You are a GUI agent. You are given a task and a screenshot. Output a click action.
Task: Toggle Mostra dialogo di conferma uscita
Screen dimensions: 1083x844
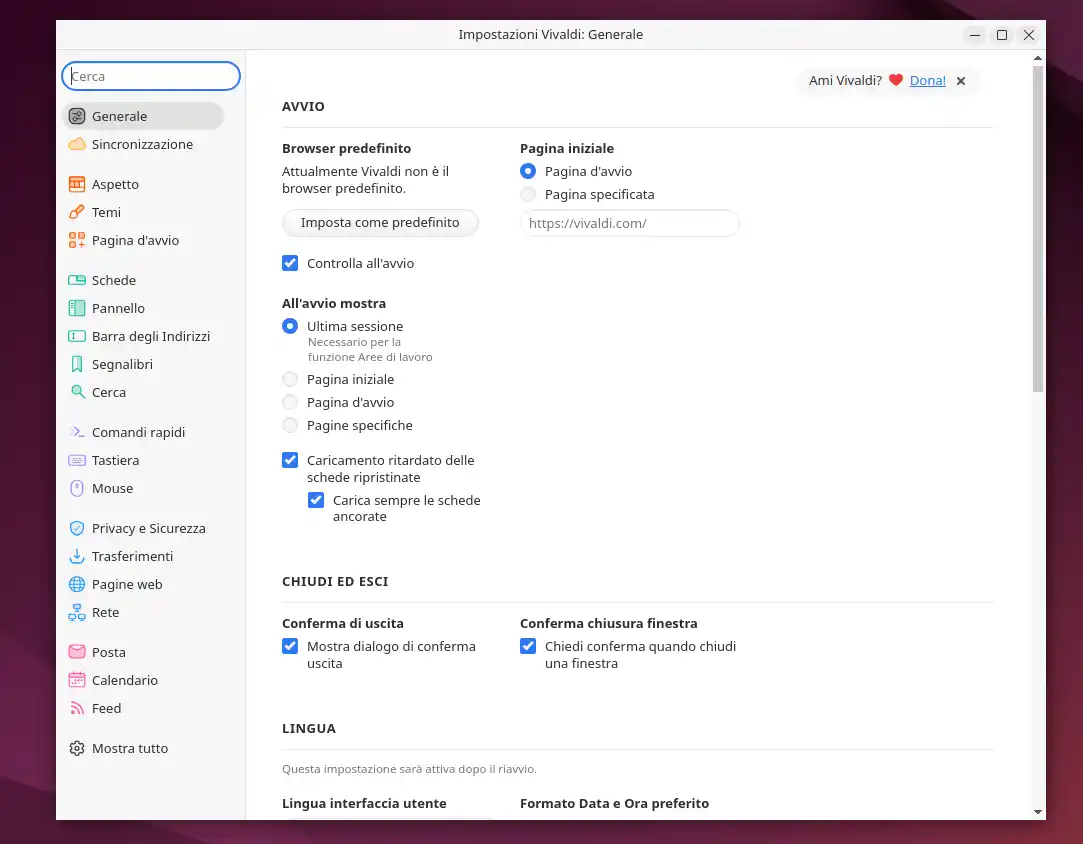(x=290, y=646)
